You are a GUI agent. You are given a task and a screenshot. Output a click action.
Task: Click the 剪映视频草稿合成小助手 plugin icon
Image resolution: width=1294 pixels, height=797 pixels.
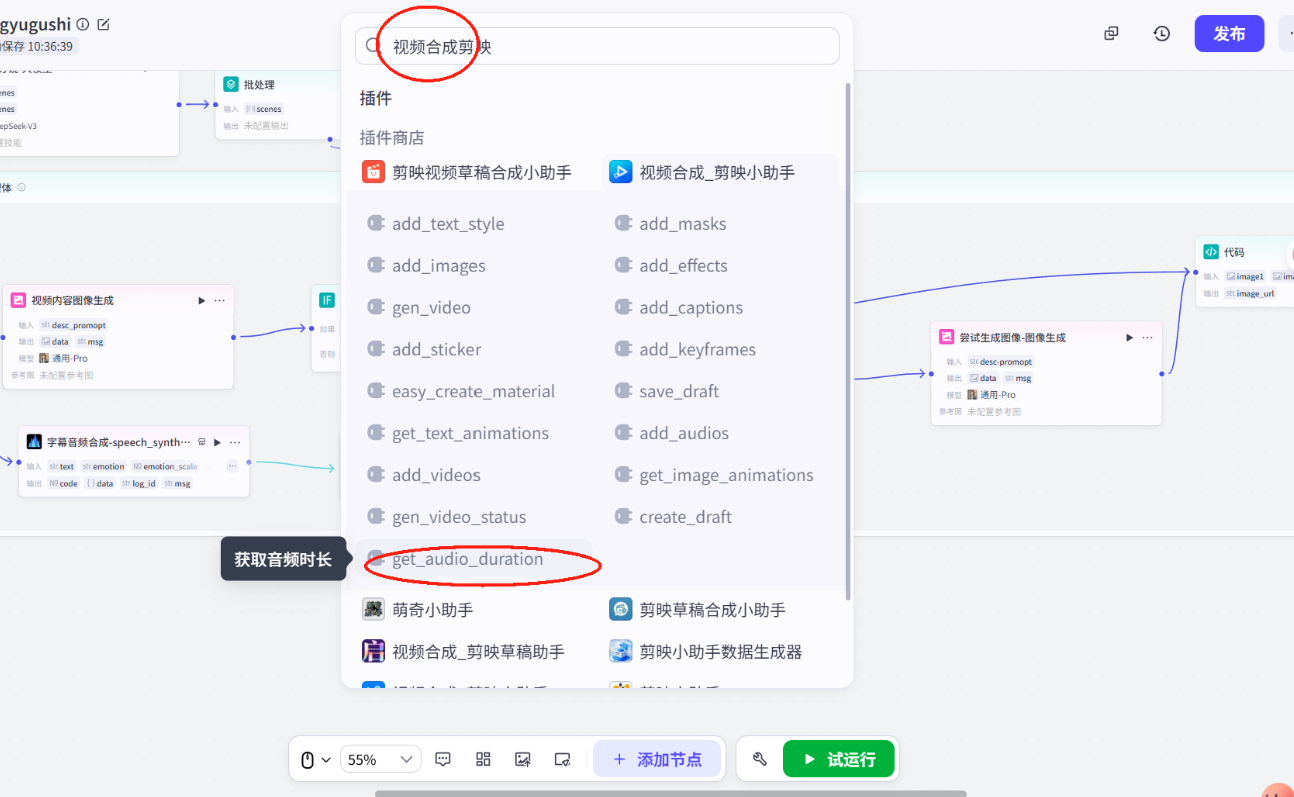coord(373,171)
